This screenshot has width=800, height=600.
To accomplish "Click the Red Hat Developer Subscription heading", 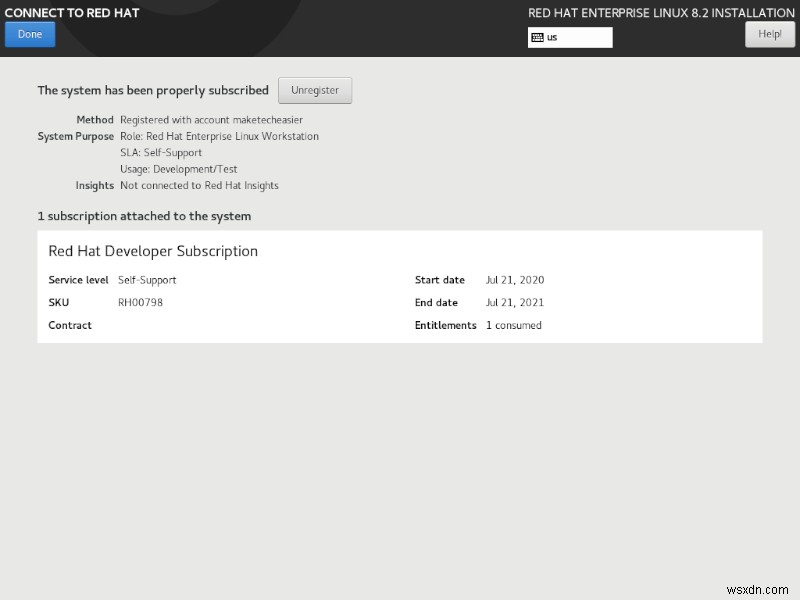I will (151, 251).
